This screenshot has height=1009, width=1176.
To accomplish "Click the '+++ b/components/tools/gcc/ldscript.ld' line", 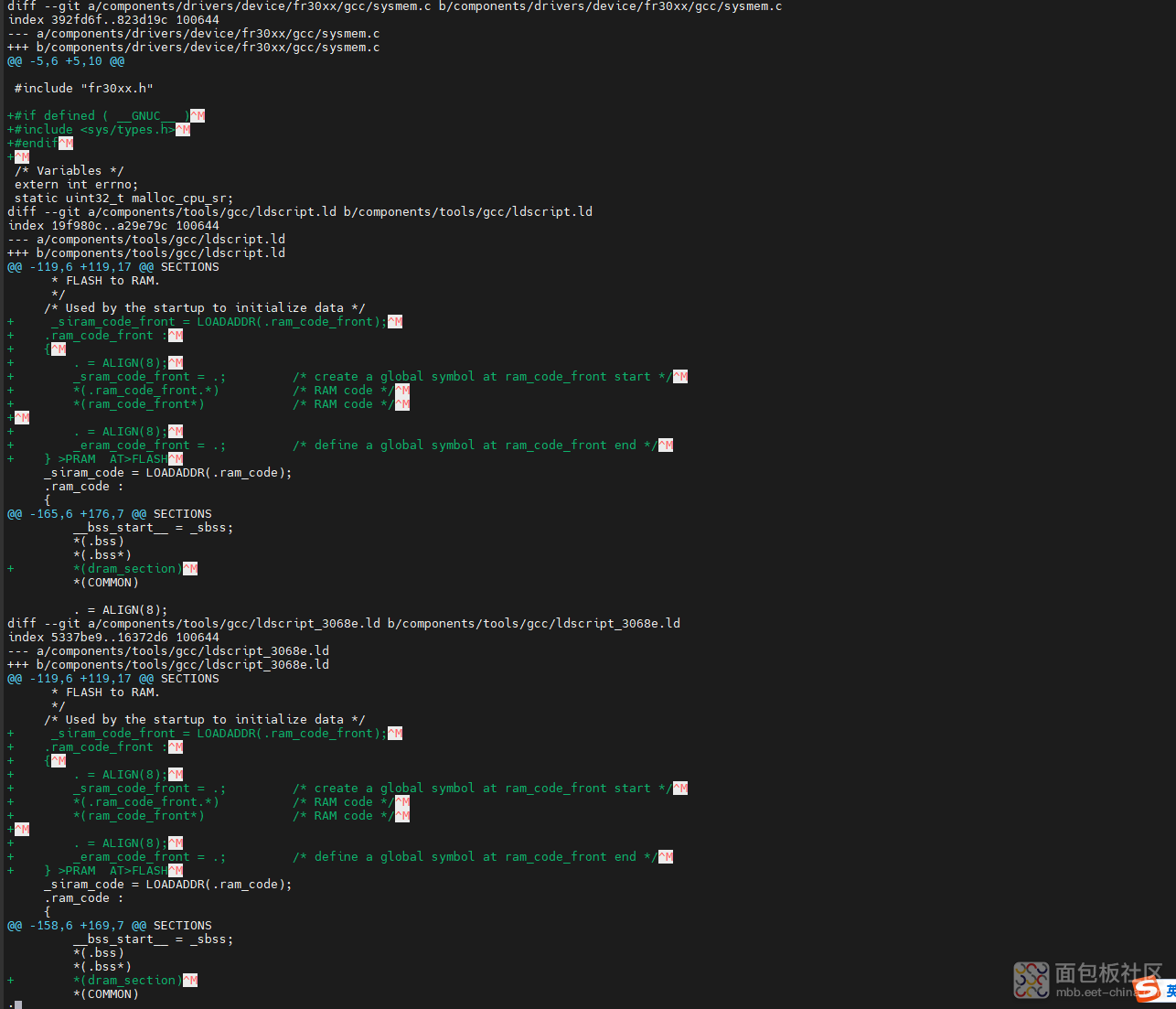I will (x=146, y=252).
